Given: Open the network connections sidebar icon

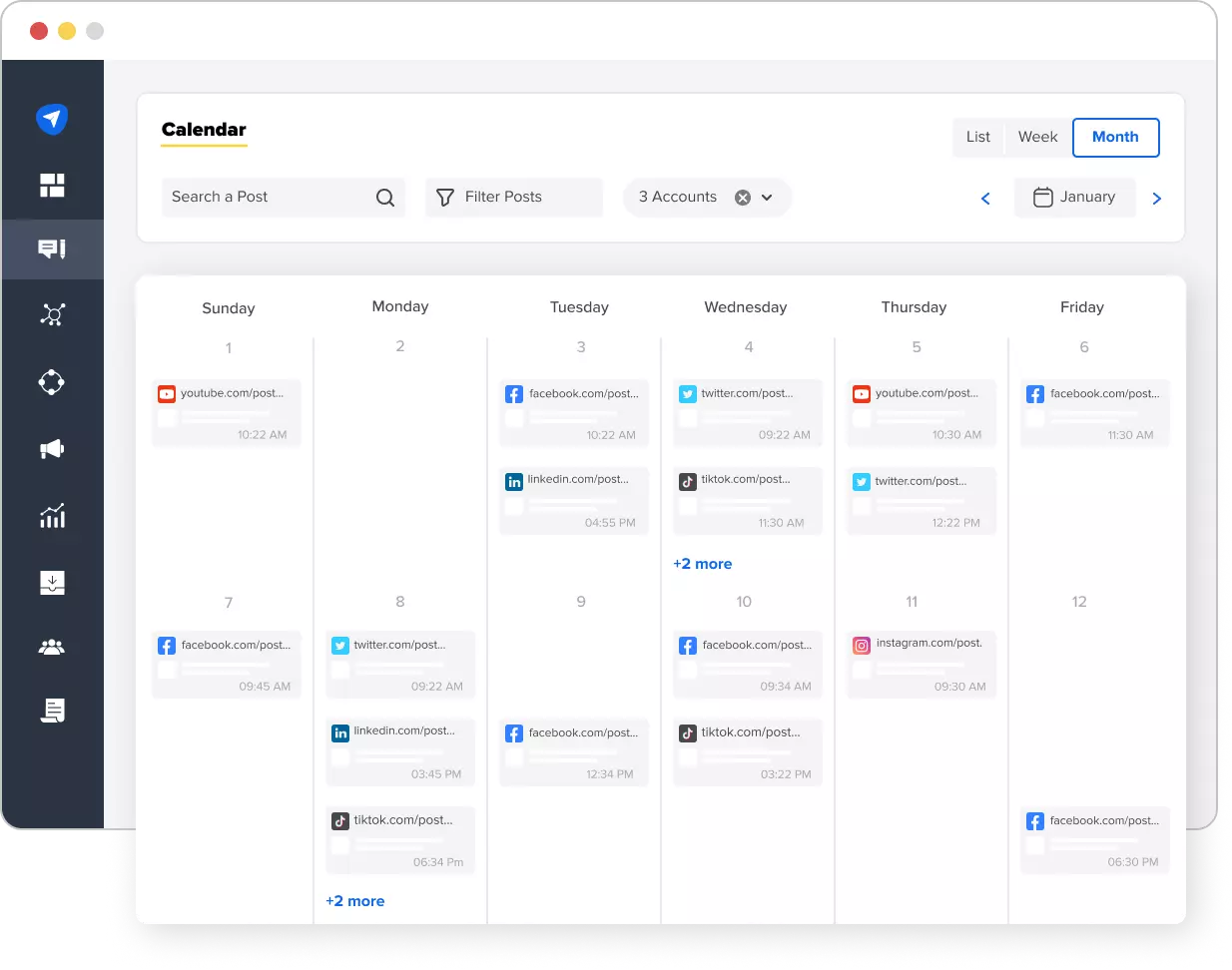Looking at the screenshot, I should click(x=52, y=315).
